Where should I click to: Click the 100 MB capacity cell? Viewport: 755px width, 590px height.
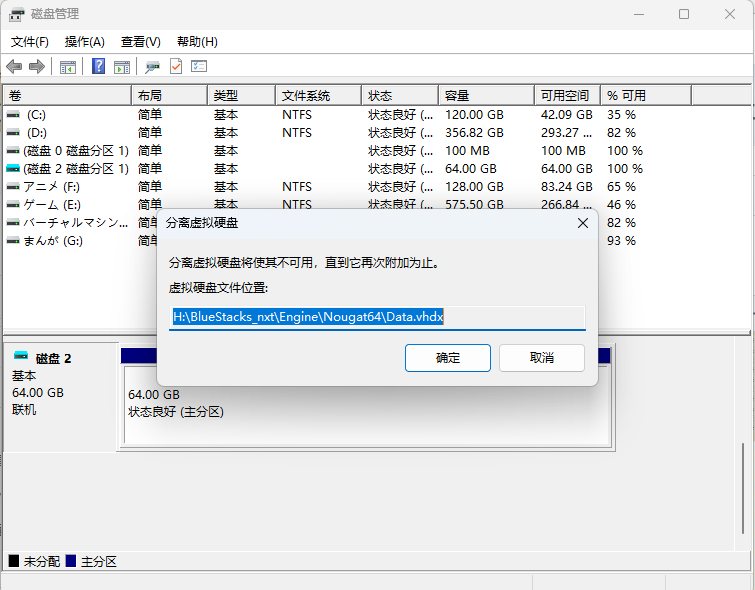pos(467,151)
